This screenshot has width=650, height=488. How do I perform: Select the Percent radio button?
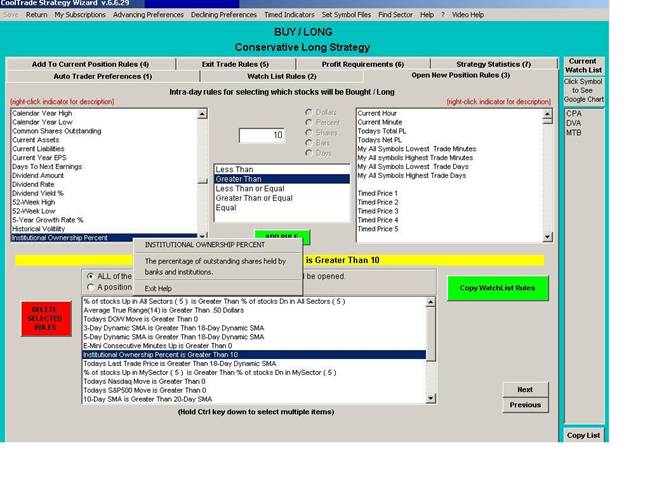click(308, 122)
